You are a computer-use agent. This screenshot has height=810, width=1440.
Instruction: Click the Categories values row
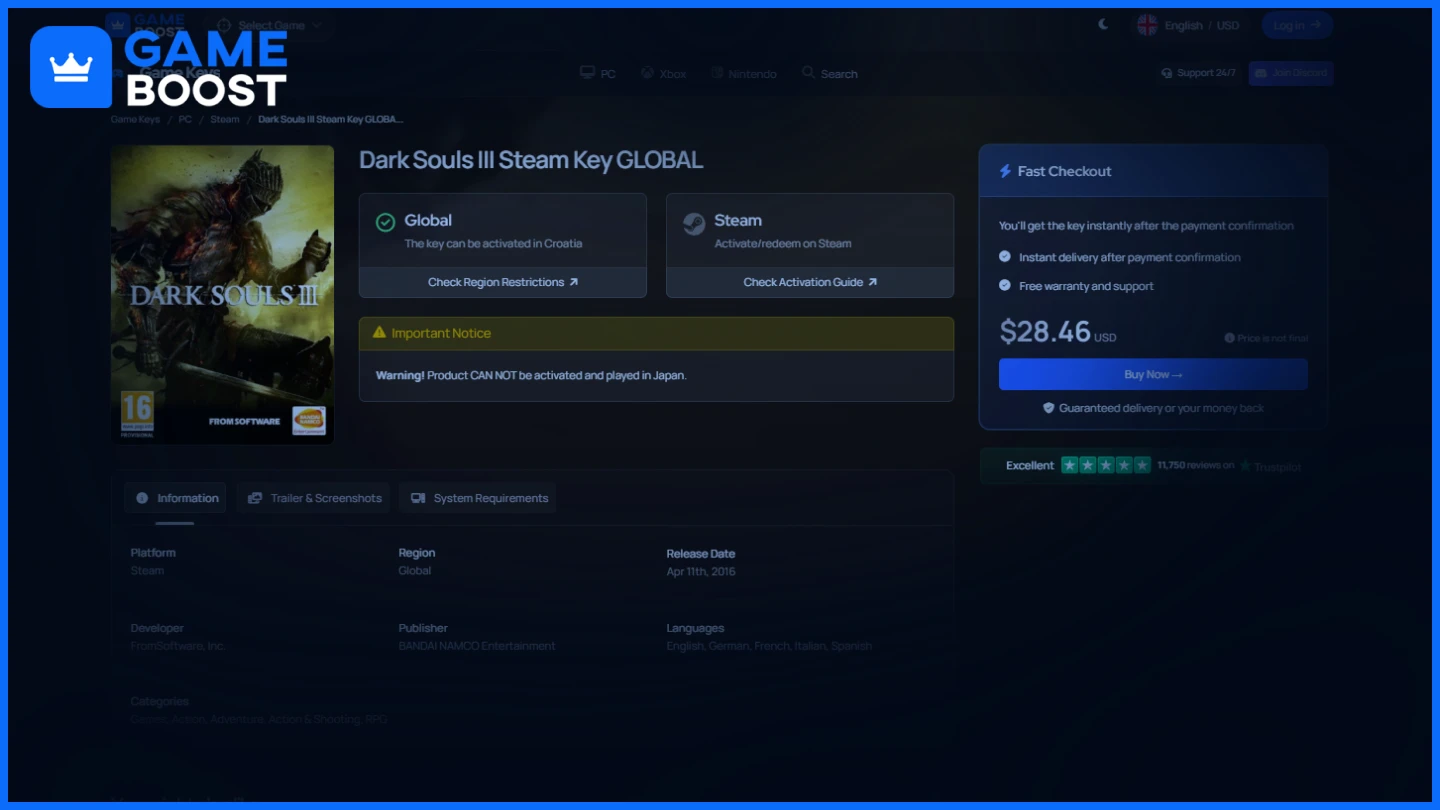[259, 719]
